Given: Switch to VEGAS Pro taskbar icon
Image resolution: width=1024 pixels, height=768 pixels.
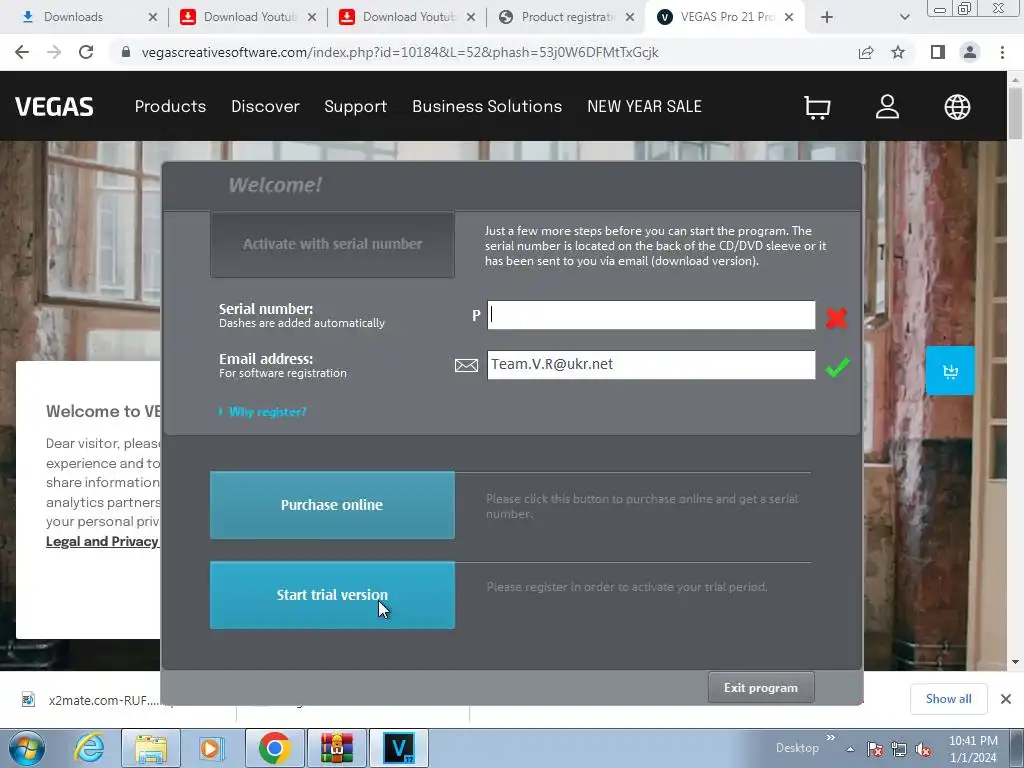Looking at the screenshot, I should [x=399, y=748].
